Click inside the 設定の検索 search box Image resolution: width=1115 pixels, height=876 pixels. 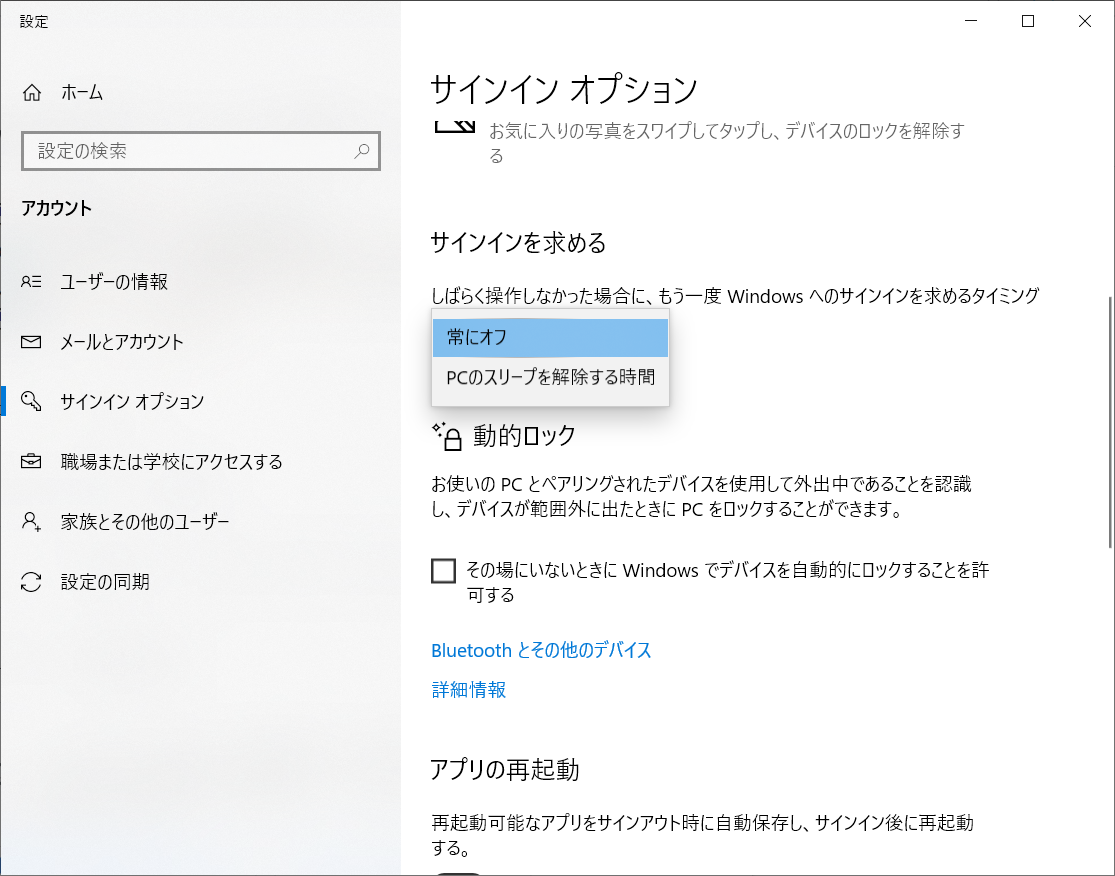[180, 151]
